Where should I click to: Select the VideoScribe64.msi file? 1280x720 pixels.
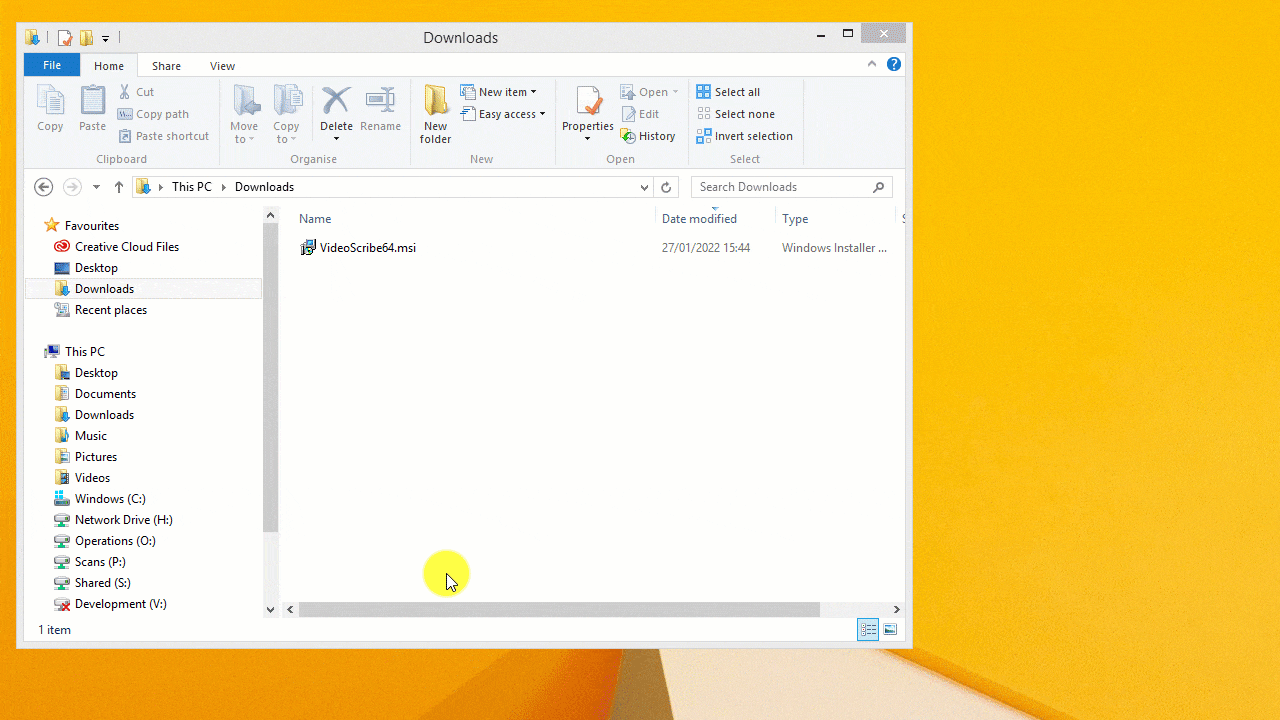367,247
